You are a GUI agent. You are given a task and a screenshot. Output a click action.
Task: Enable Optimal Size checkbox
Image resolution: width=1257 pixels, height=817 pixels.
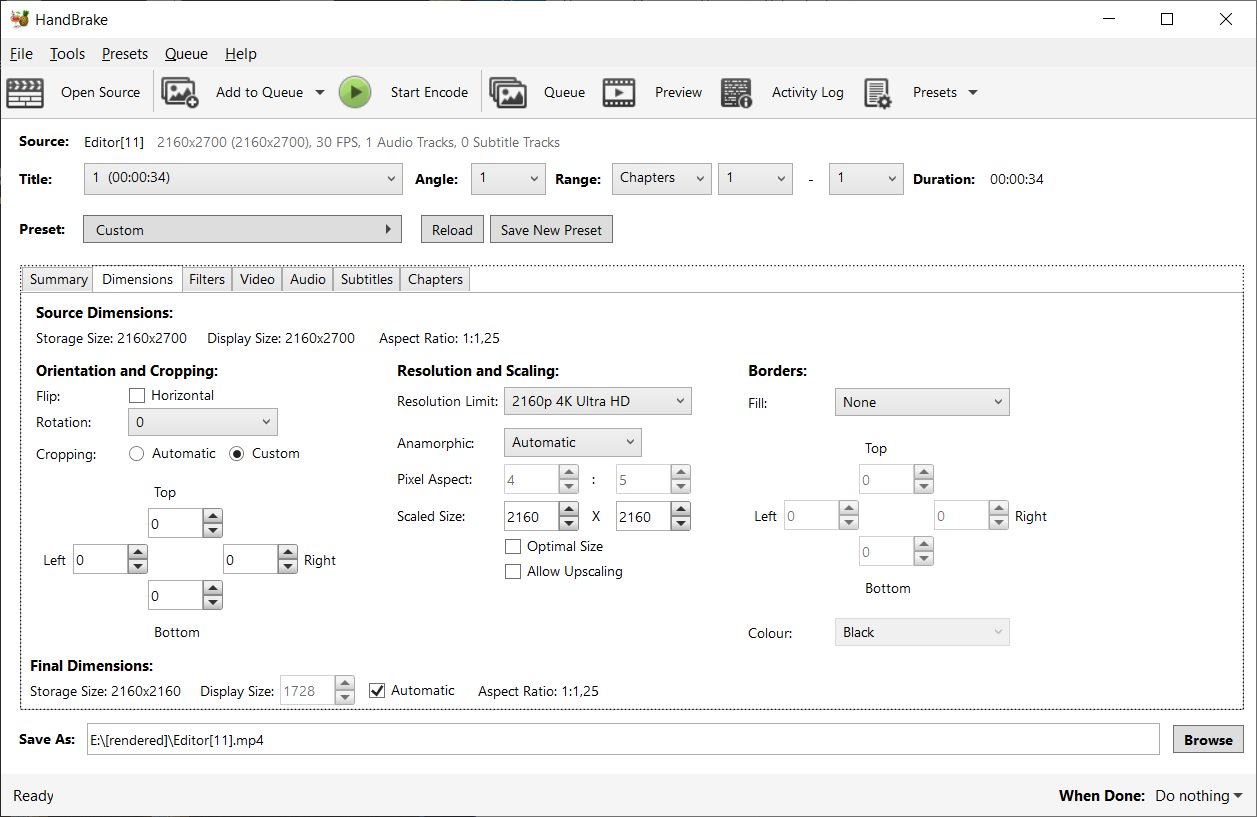[513, 546]
